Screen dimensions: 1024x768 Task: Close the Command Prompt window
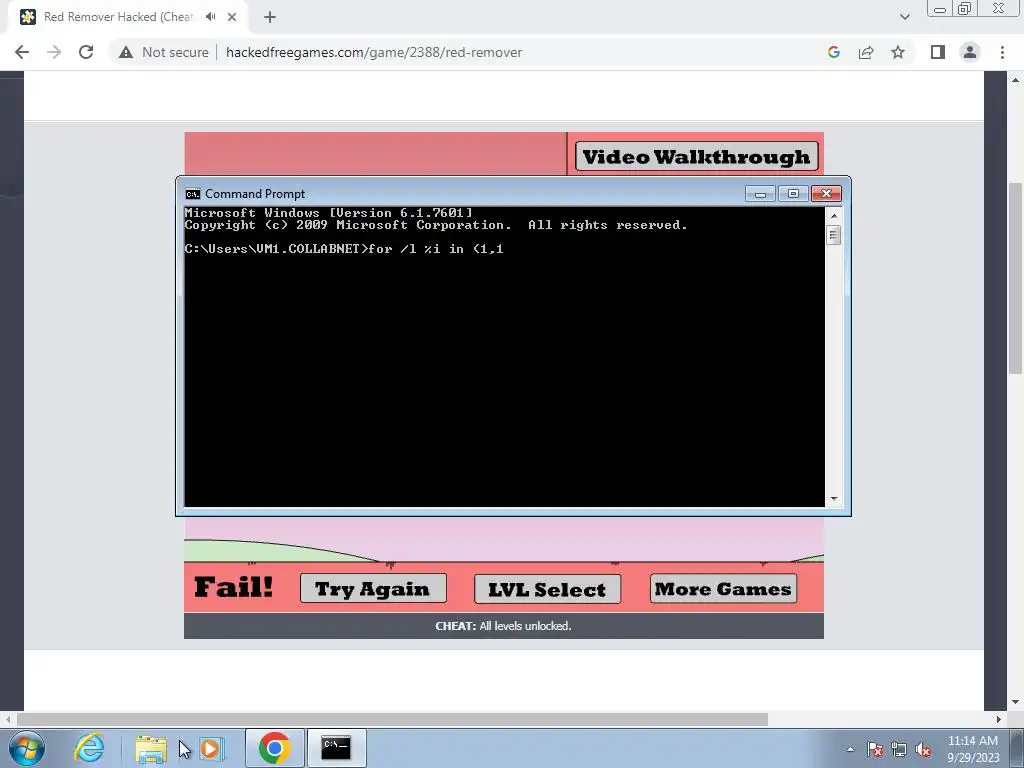826,194
